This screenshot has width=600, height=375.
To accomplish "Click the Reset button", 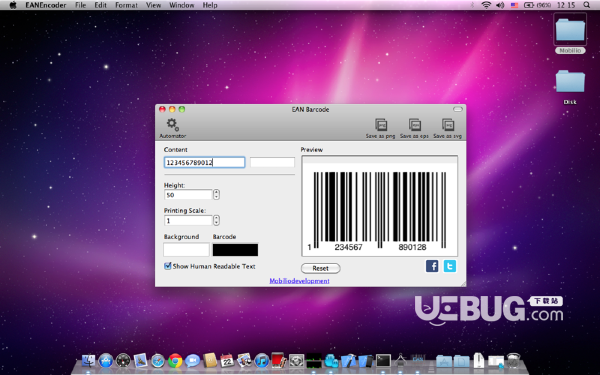I will pyautogui.click(x=321, y=268).
